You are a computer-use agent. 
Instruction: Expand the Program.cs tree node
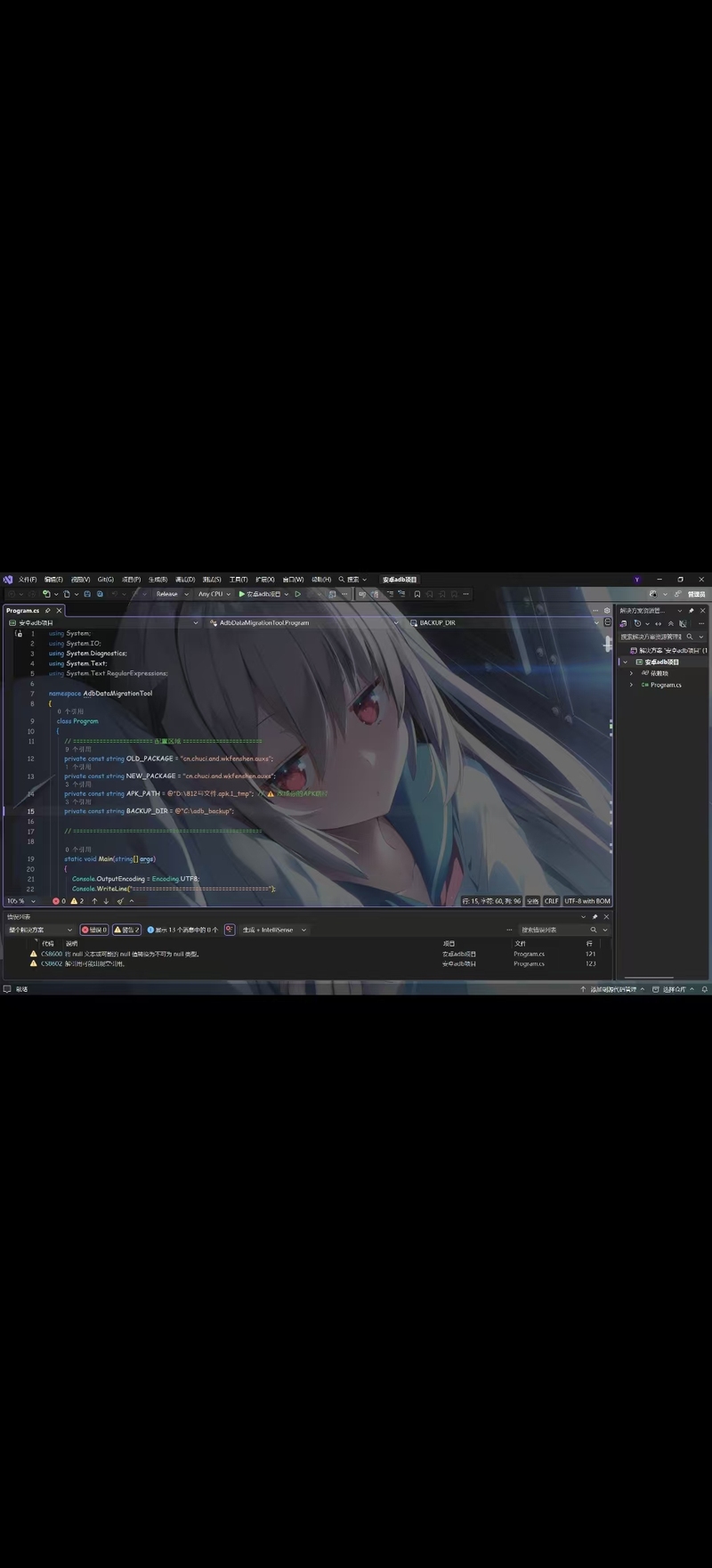pyautogui.click(x=632, y=685)
